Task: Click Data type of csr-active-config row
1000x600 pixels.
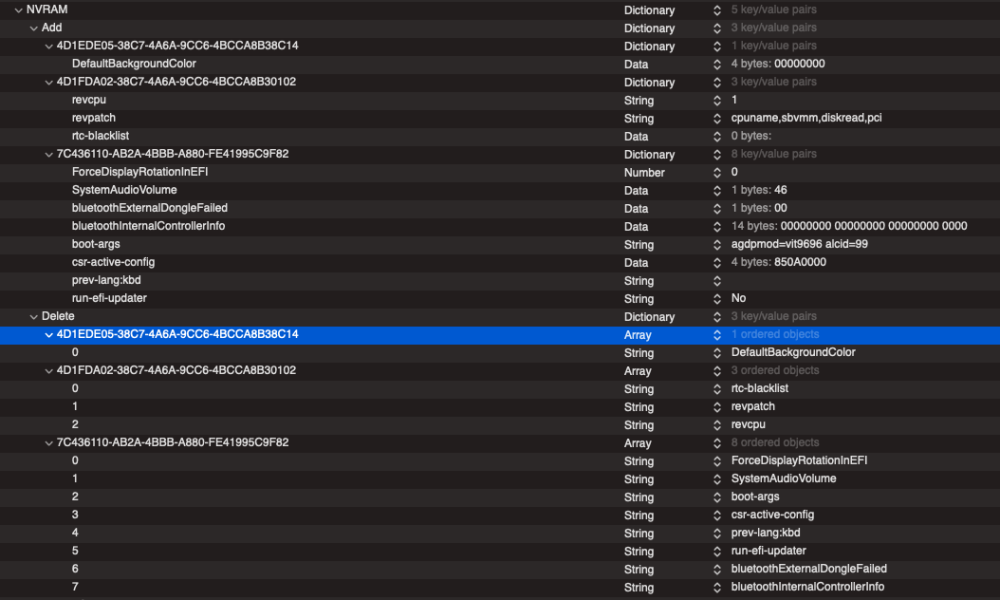Action: pos(636,263)
